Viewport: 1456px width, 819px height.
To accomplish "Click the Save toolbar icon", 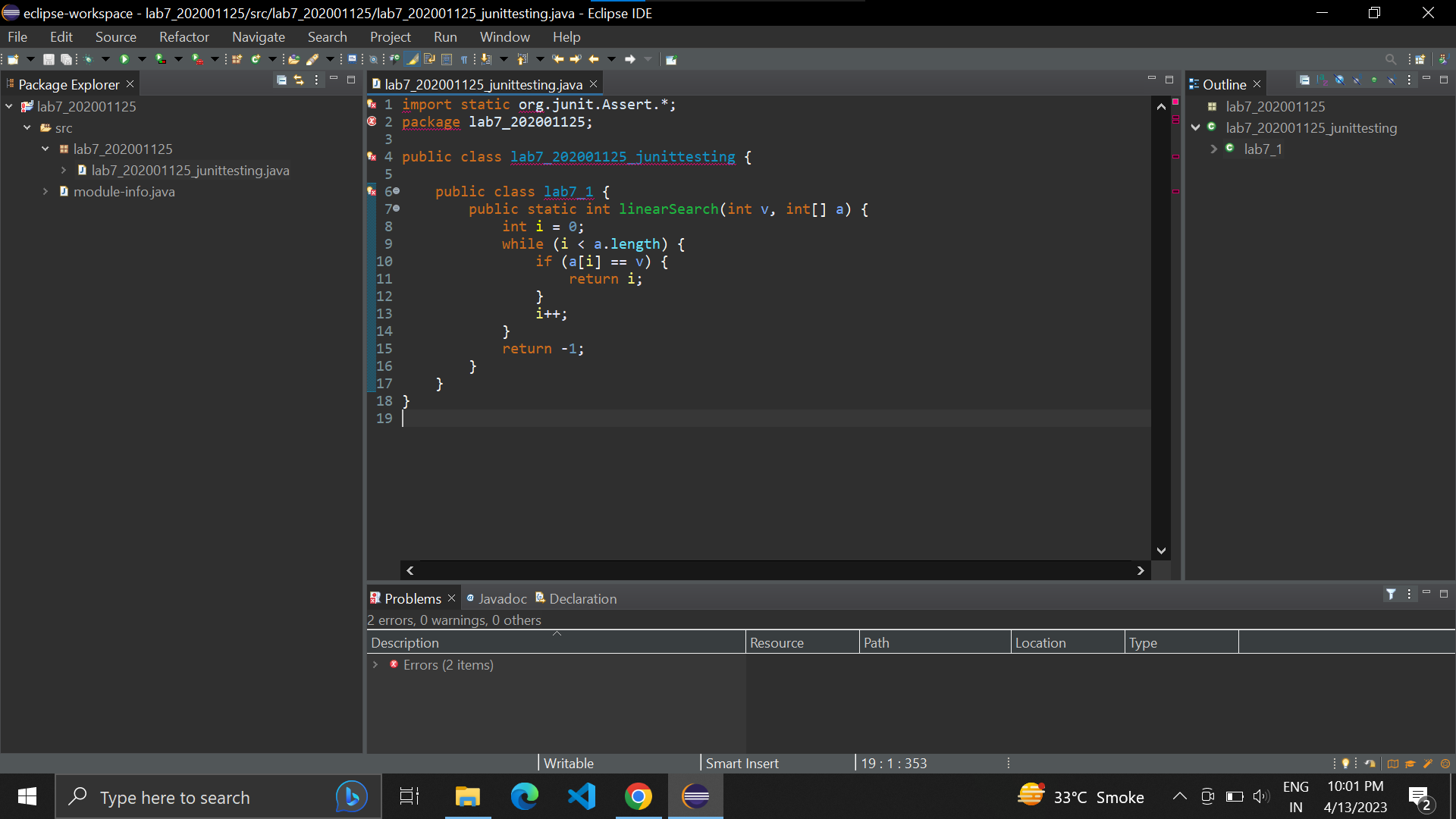I will click(49, 59).
